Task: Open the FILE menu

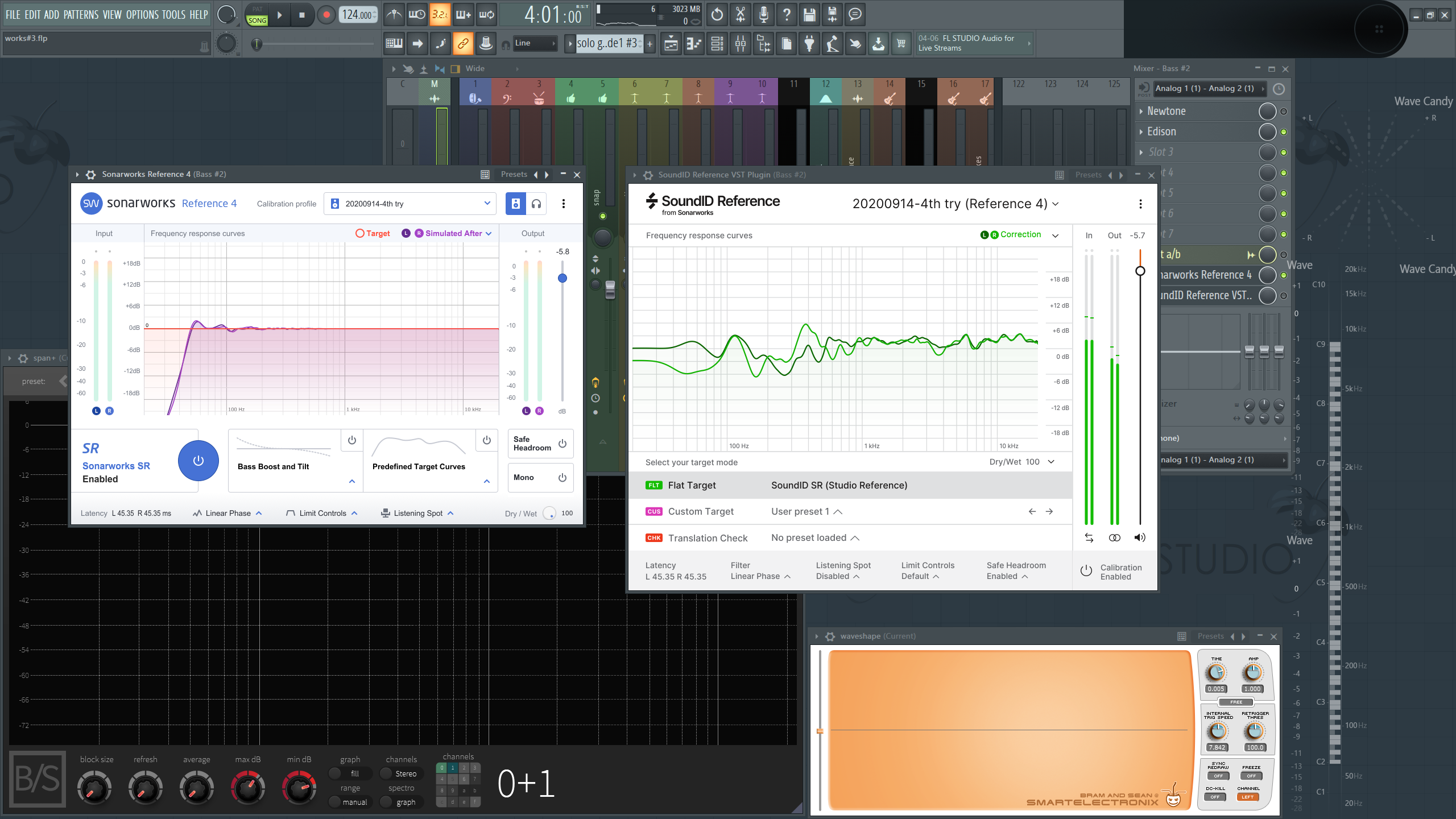Action: pyautogui.click(x=13, y=15)
